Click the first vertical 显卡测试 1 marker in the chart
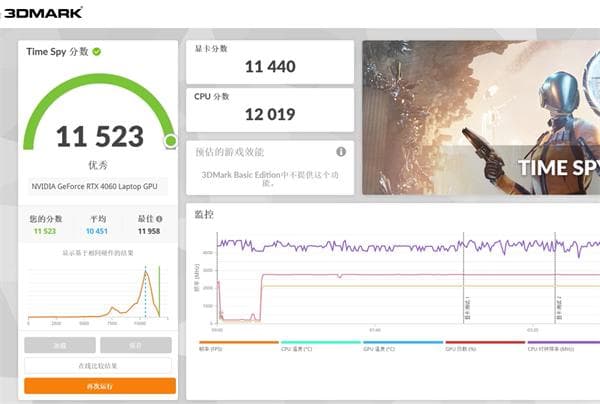 tap(464, 278)
